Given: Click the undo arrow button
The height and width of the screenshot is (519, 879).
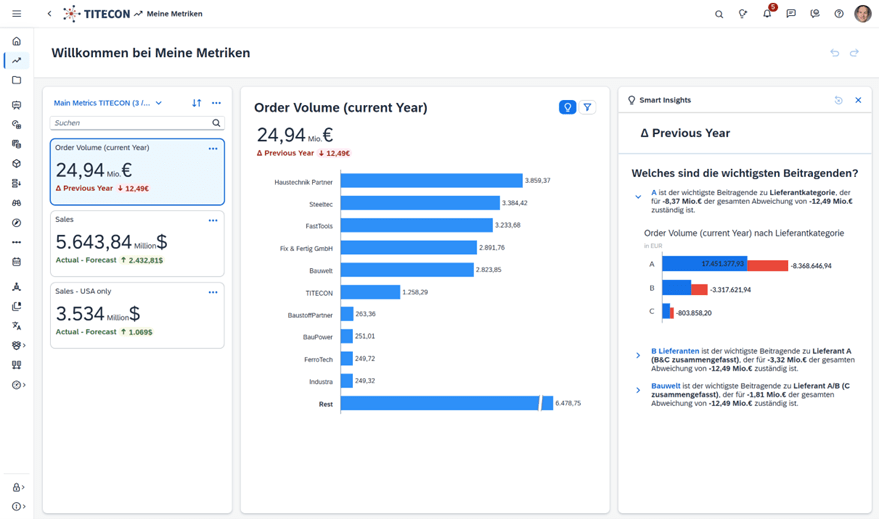Looking at the screenshot, I should pos(835,53).
